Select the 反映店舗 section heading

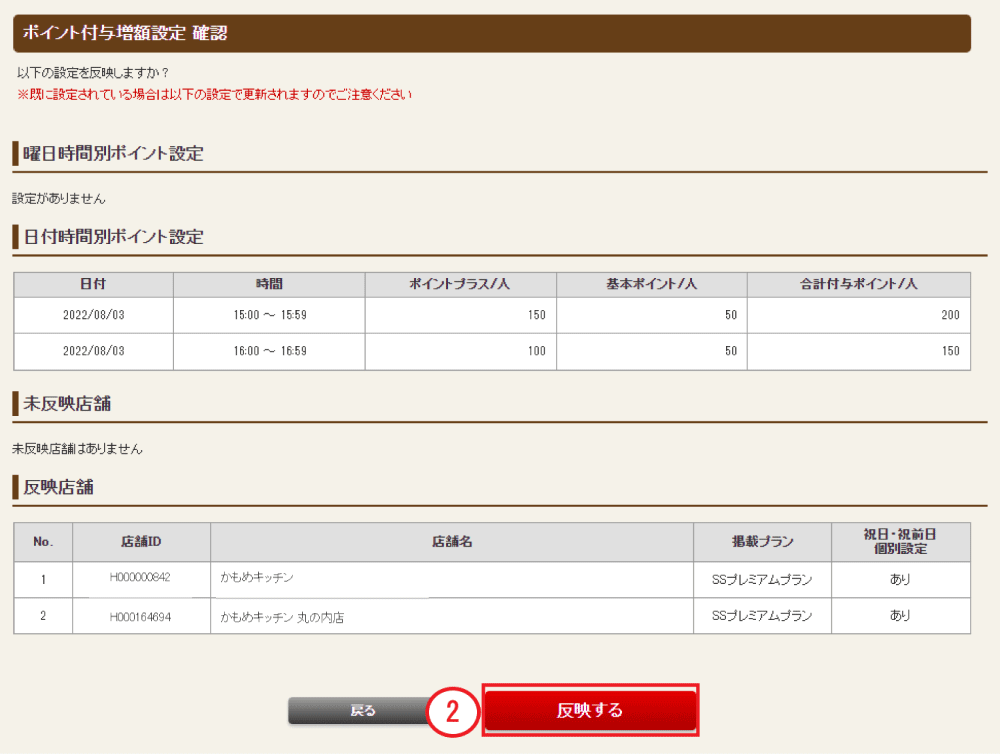pyautogui.click(x=58, y=487)
